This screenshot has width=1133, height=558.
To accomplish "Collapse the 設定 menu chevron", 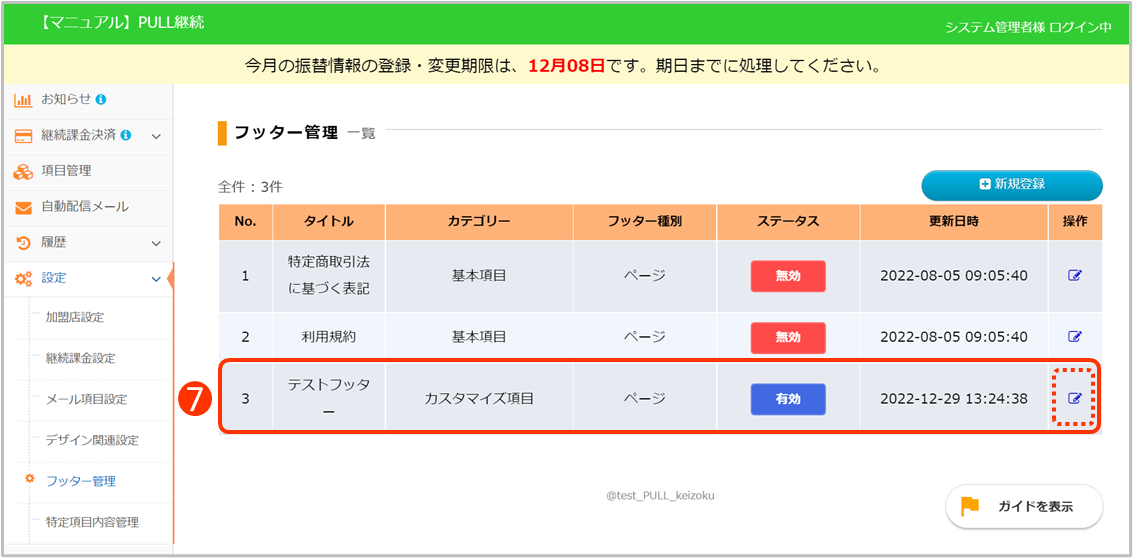I will 156,279.
